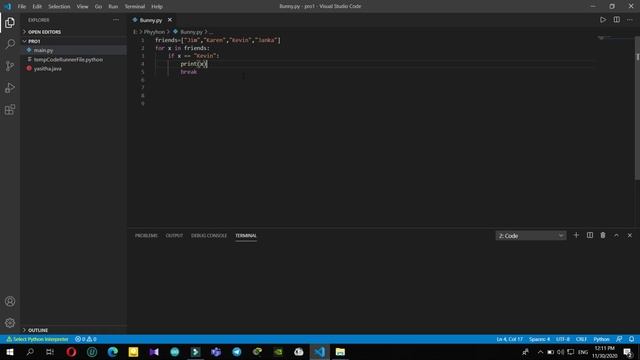
Task: Create a new terminal with plus icon
Action: coord(576,235)
